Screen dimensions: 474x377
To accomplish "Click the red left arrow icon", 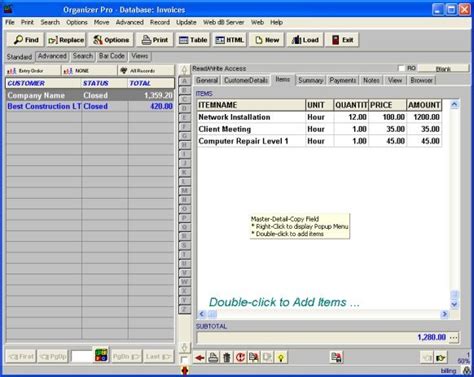I will (x=200, y=358).
